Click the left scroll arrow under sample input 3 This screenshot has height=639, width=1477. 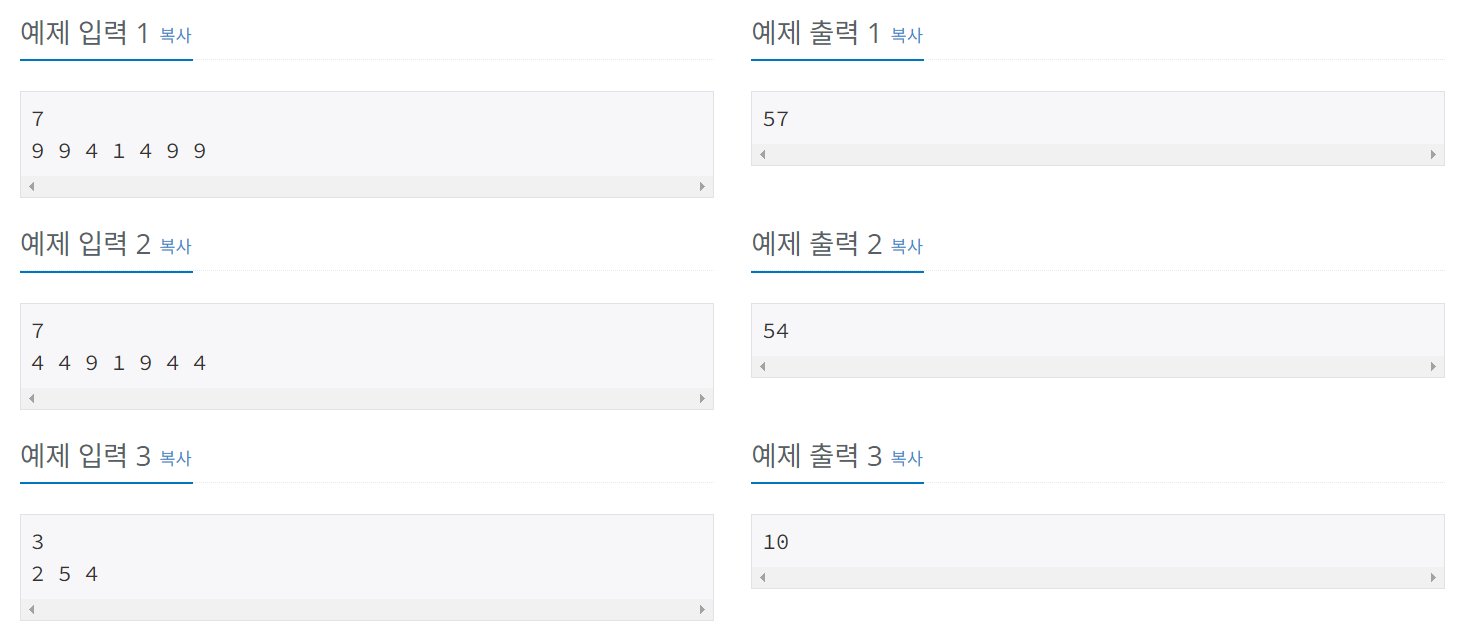coord(30,609)
